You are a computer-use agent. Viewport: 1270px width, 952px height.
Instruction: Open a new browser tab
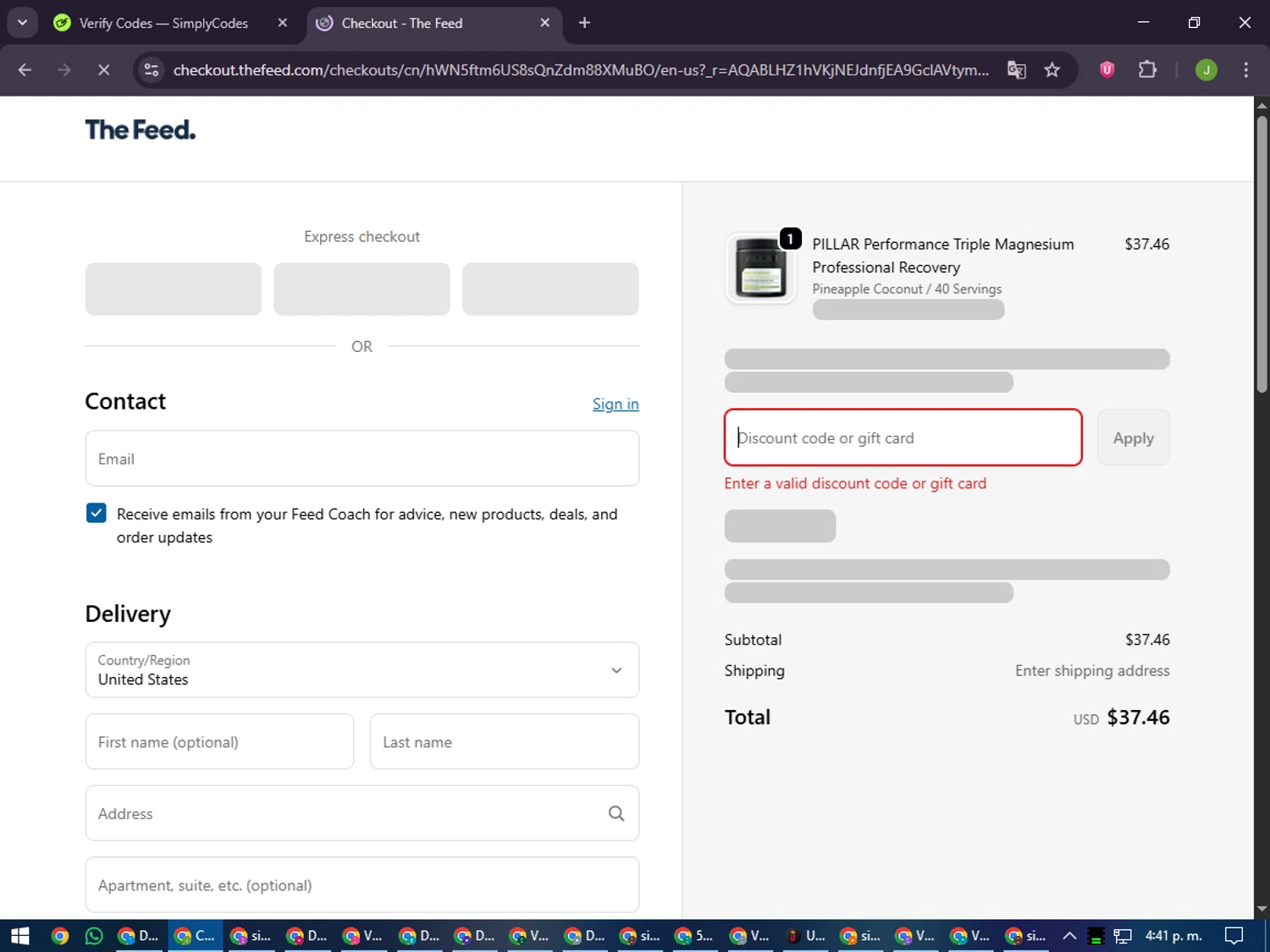click(584, 23)
